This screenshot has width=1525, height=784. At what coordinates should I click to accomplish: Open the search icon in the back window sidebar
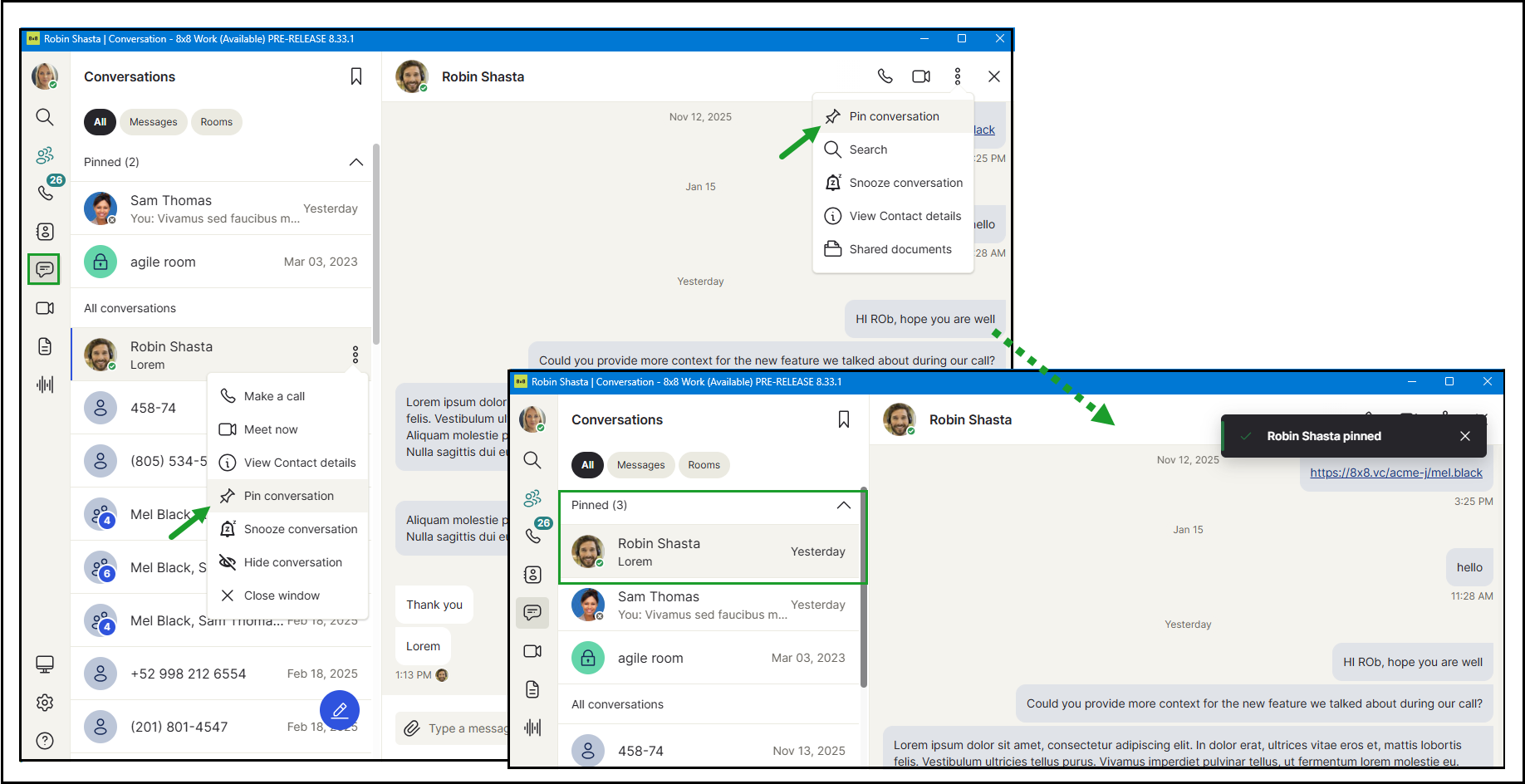click(x=45, y=117)
